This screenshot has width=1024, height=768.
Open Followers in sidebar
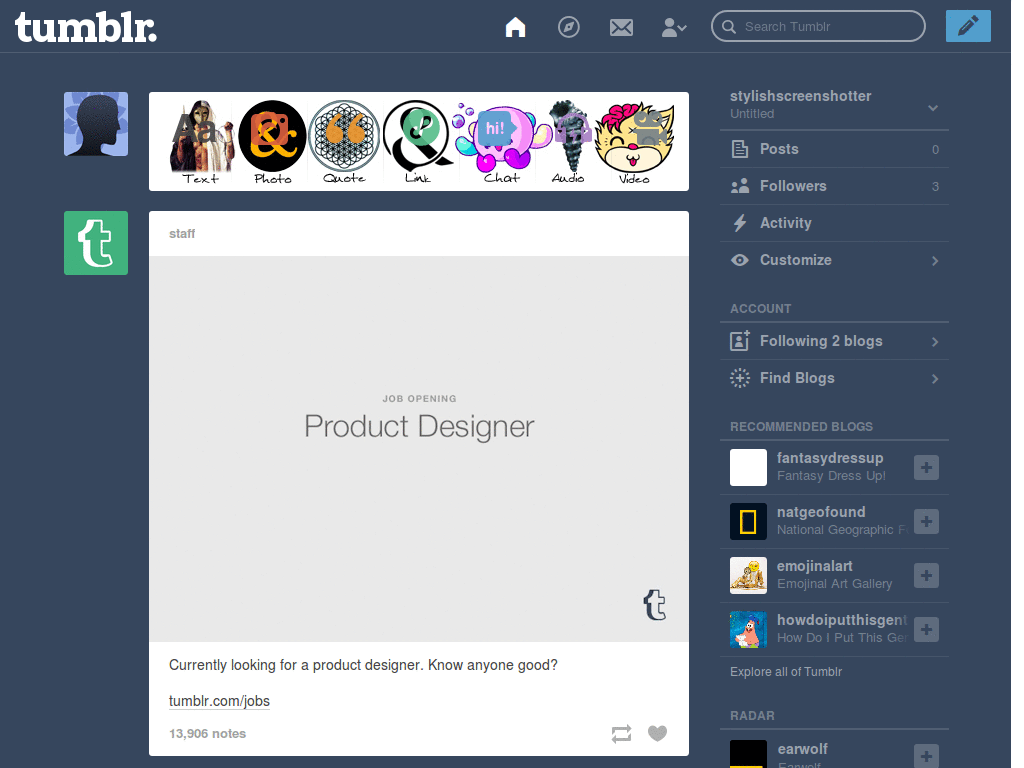point(834,186)
